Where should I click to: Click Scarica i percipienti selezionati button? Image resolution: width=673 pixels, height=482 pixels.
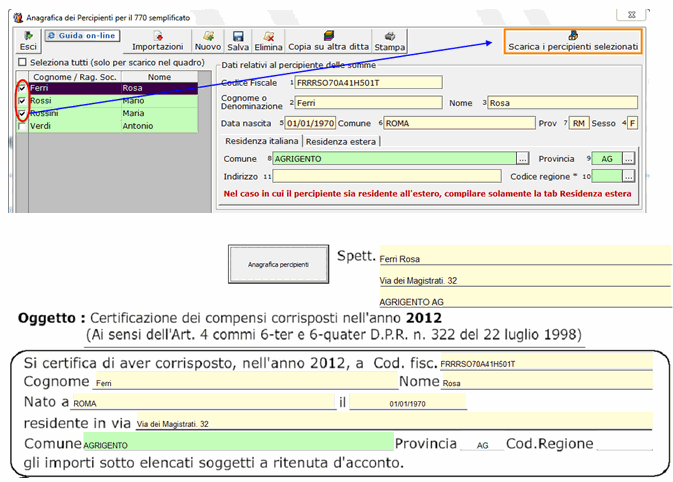tap(573, 41)
